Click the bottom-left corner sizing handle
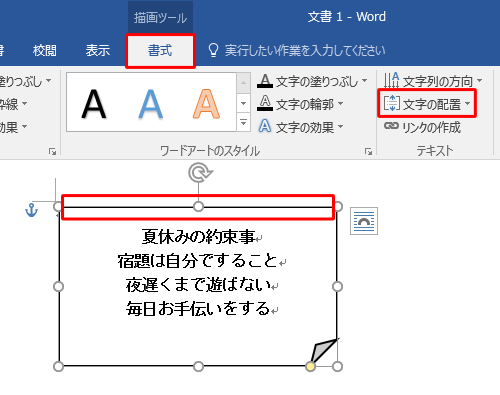 (x=59, y=367)
